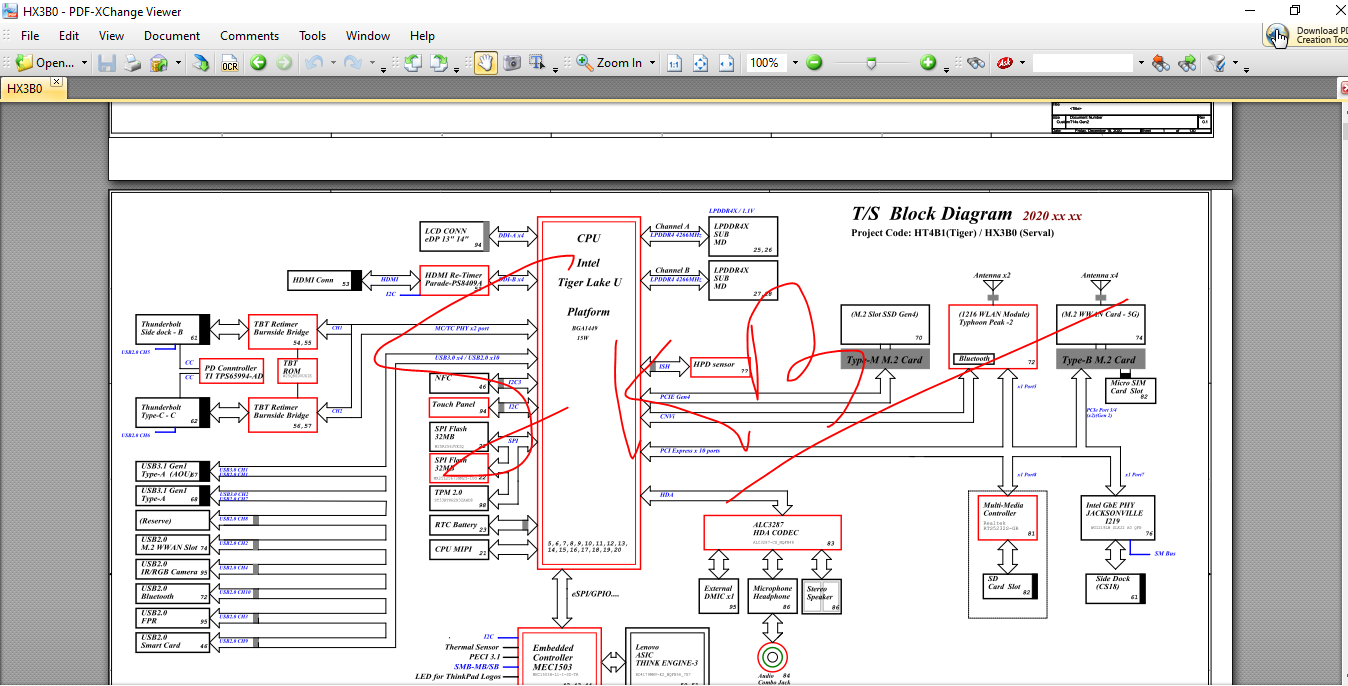Set zoom to Actual Size 1:1
The width and height of the screenshot is (1348, 686).
[x=674, y=63]
